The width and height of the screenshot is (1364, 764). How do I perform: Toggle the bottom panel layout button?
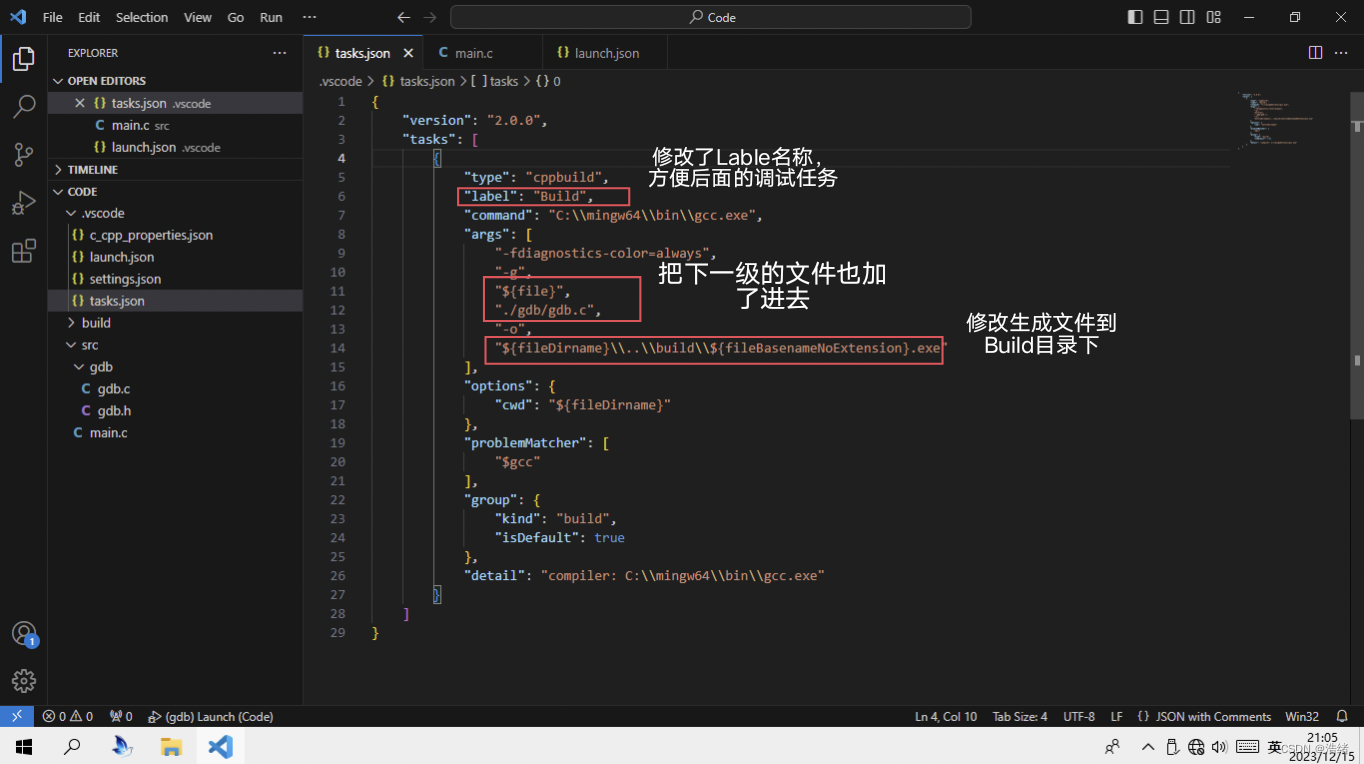click(x=1161, y=17)
